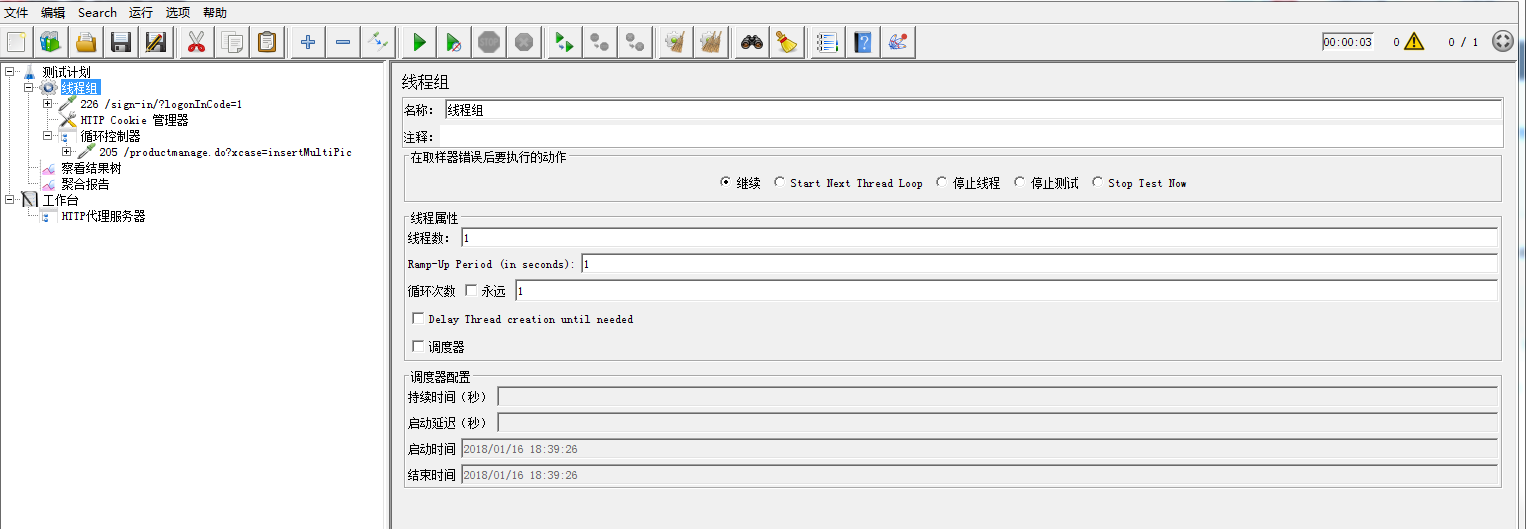Expand all nodes with the plus icon
1526x529 pixels.
point(308,42)
